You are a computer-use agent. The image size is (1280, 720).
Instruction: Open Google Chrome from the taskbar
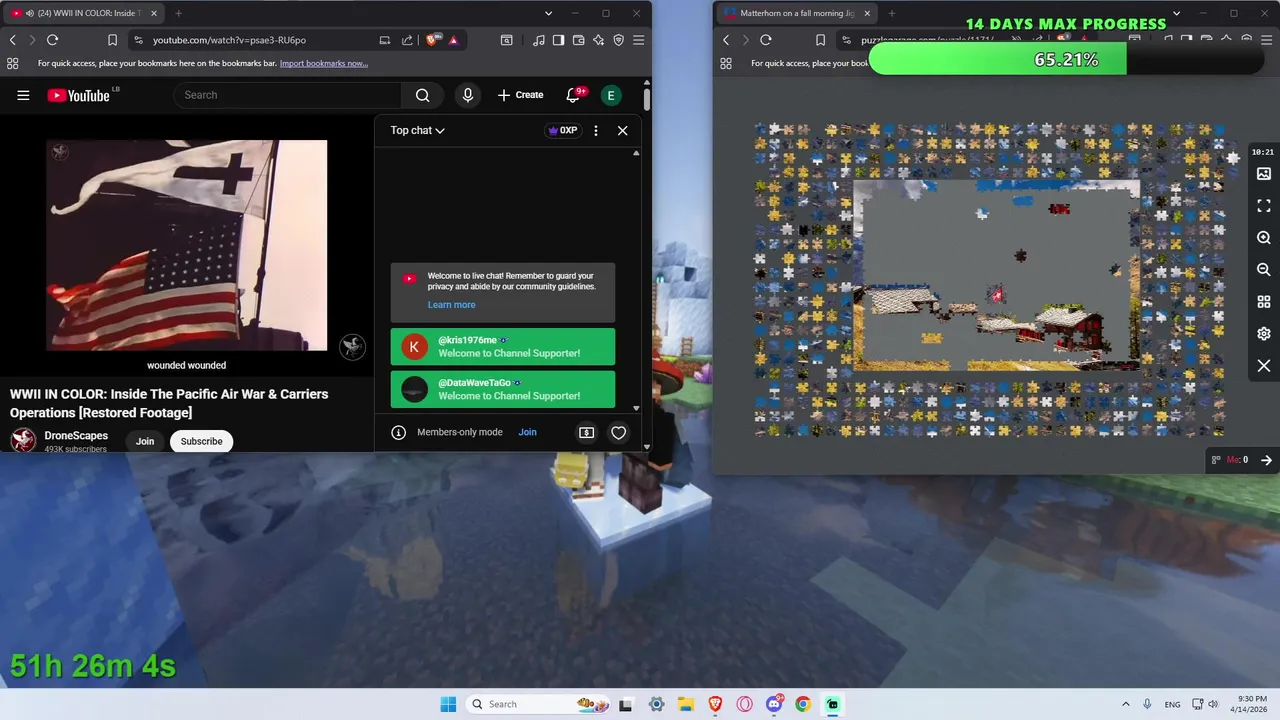tap(803, 704)
